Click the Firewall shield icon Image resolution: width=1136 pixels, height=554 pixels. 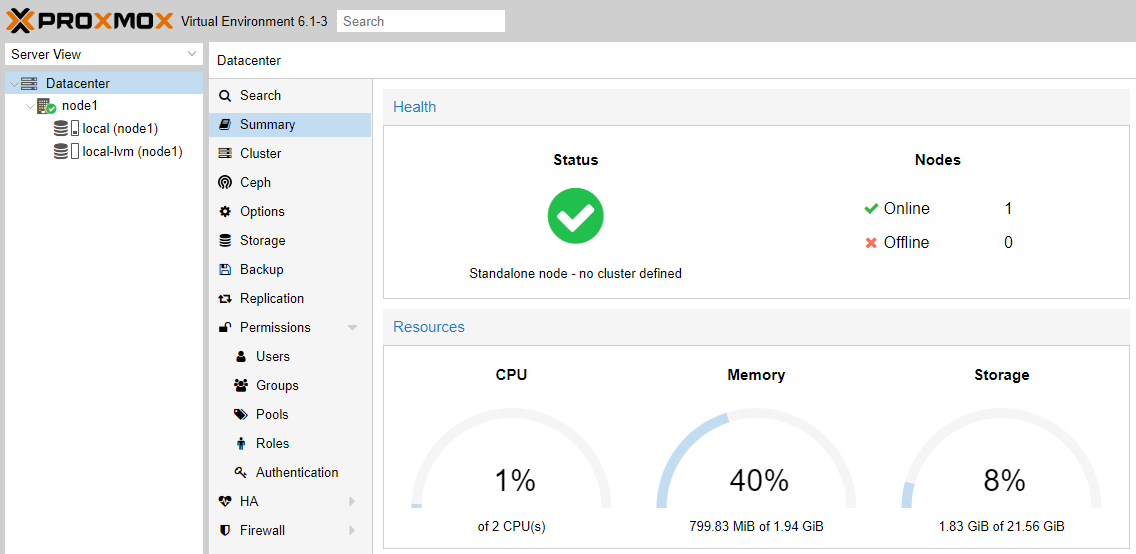pos(225,531)
